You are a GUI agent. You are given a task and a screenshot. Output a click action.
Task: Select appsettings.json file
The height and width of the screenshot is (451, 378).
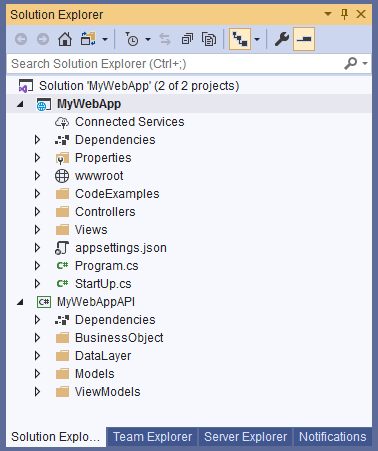point(121,248)
